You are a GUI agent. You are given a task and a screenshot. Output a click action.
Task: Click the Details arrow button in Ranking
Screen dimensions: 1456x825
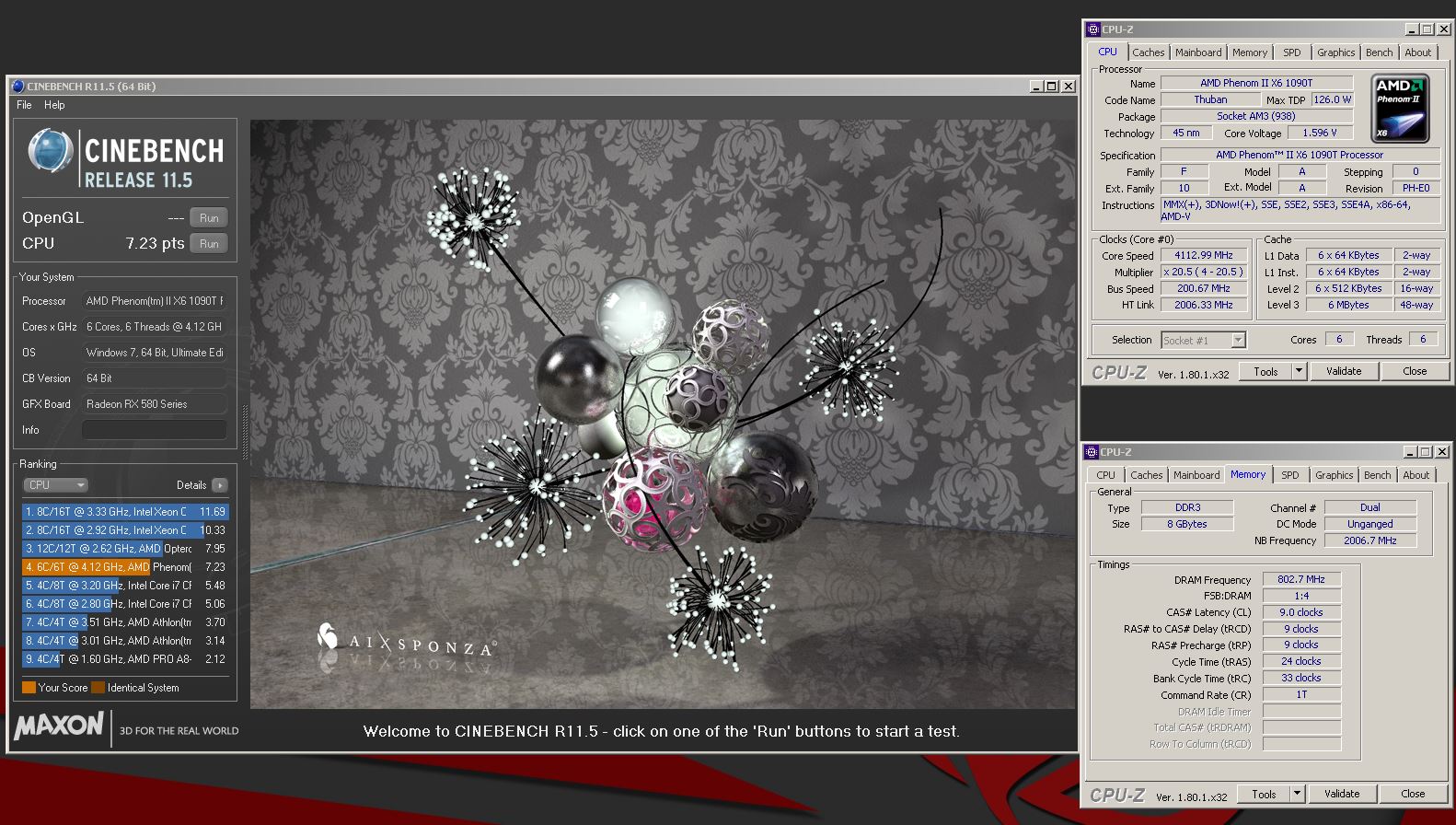click(219, 485)
